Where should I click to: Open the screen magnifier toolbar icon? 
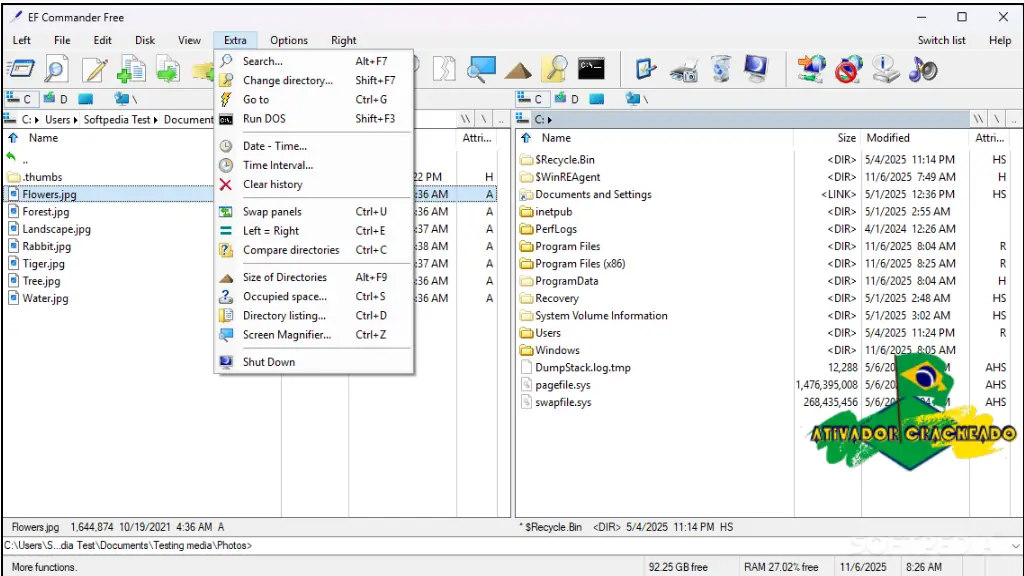[x=481, y=69]
